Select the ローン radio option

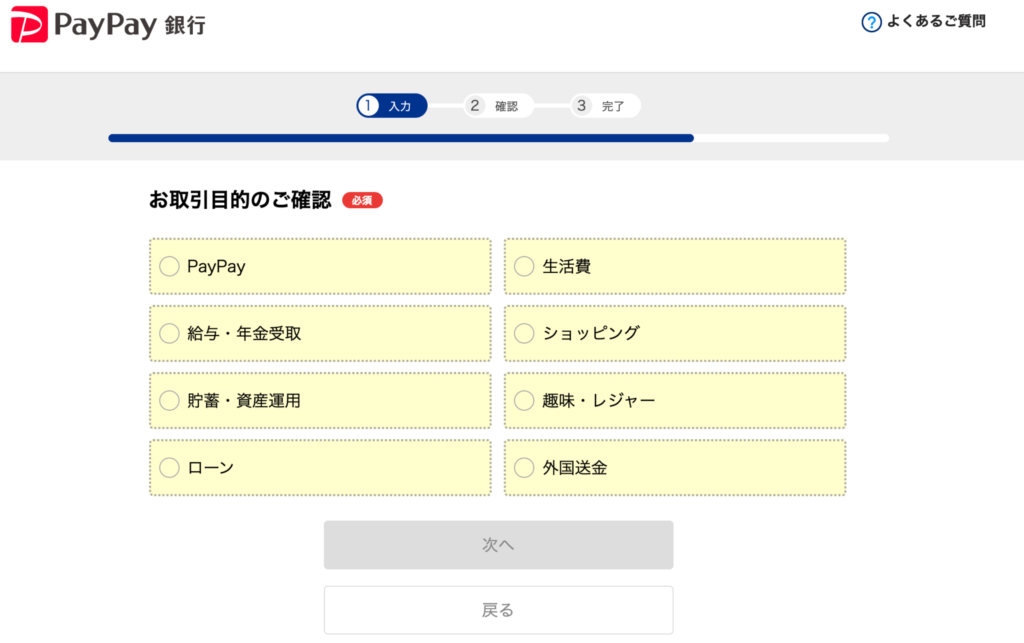point(170,468)
